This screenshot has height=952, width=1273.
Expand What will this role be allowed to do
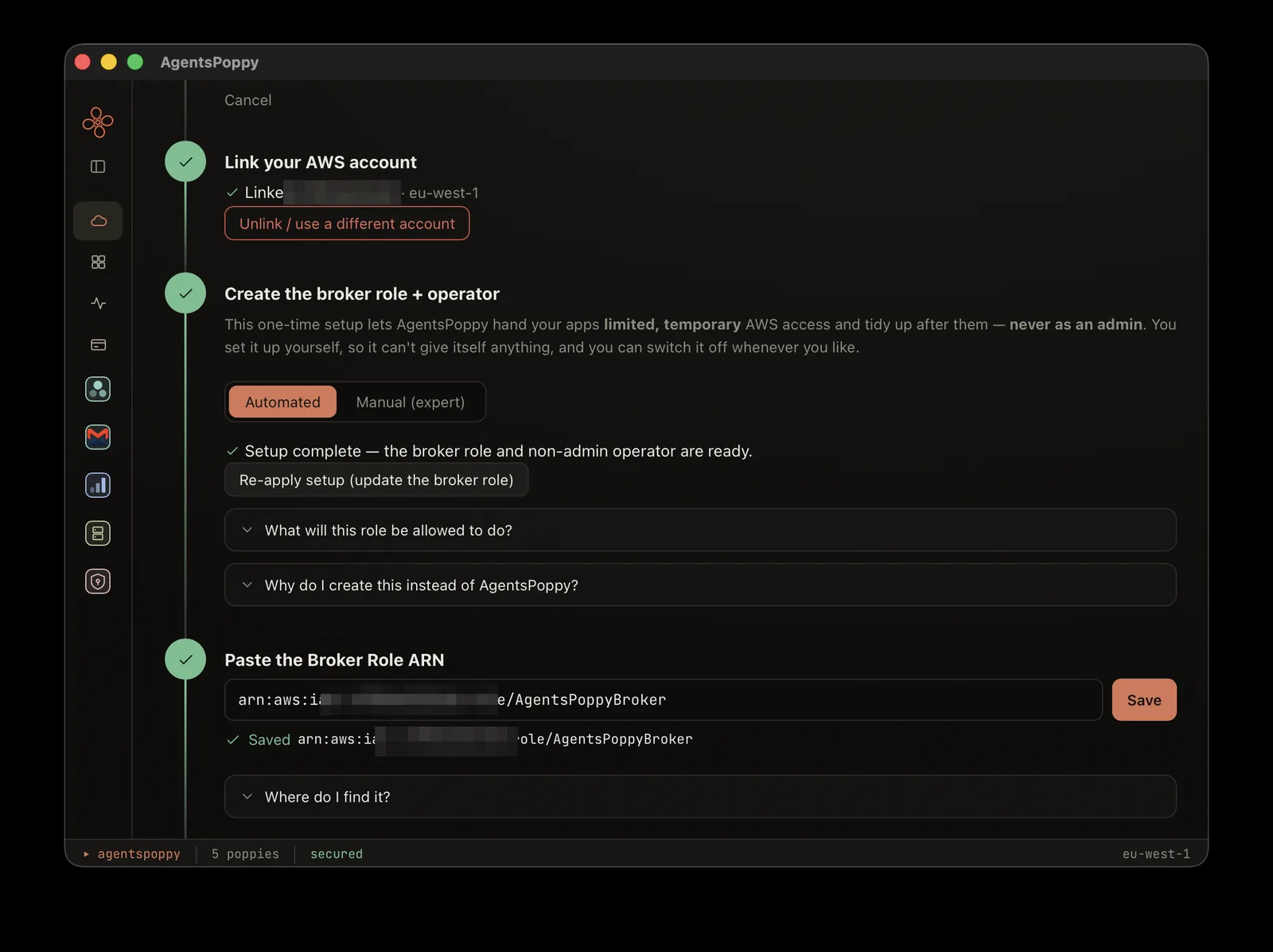tap(700, 530)
